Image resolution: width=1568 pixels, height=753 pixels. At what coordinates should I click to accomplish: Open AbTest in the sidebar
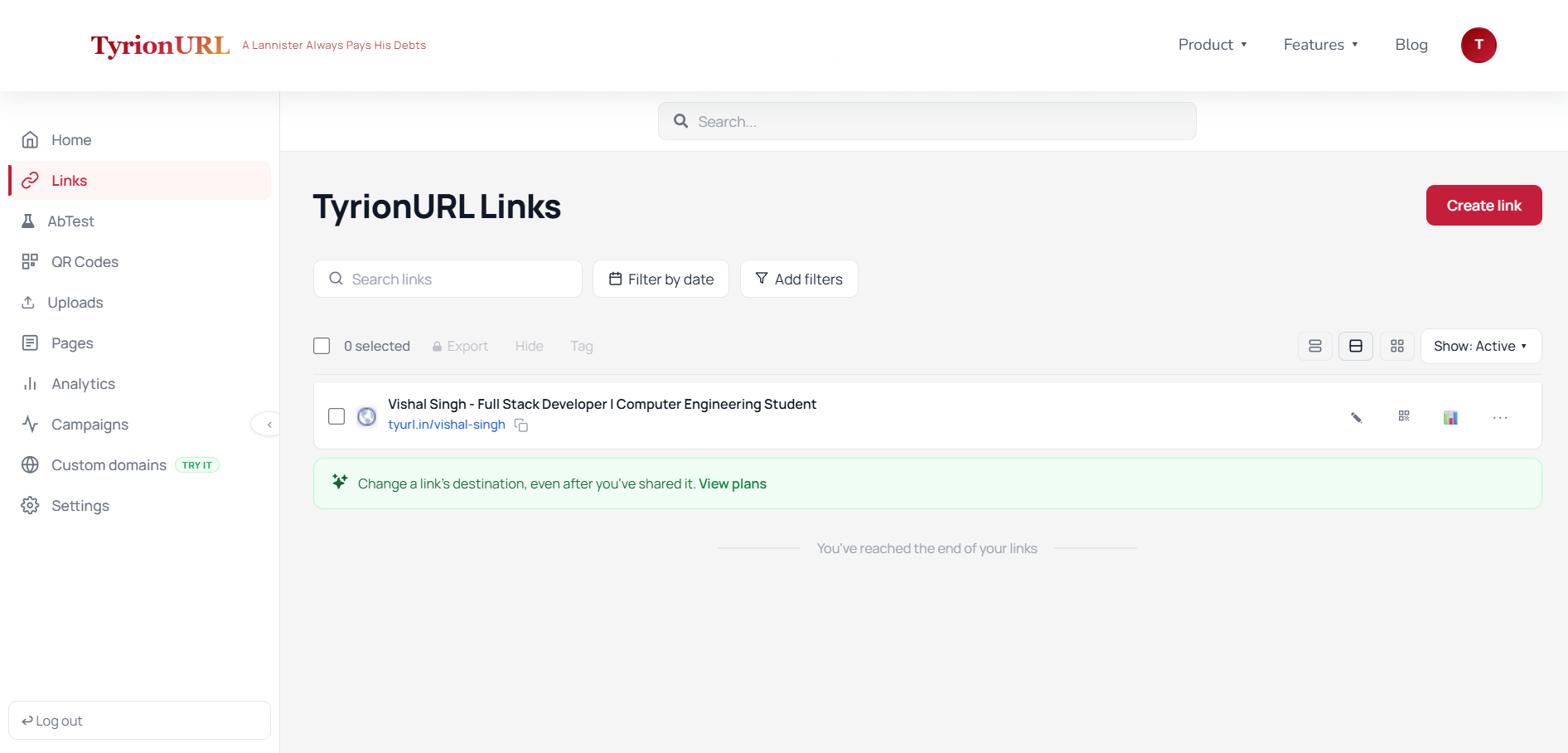click(x=139, y=221)
